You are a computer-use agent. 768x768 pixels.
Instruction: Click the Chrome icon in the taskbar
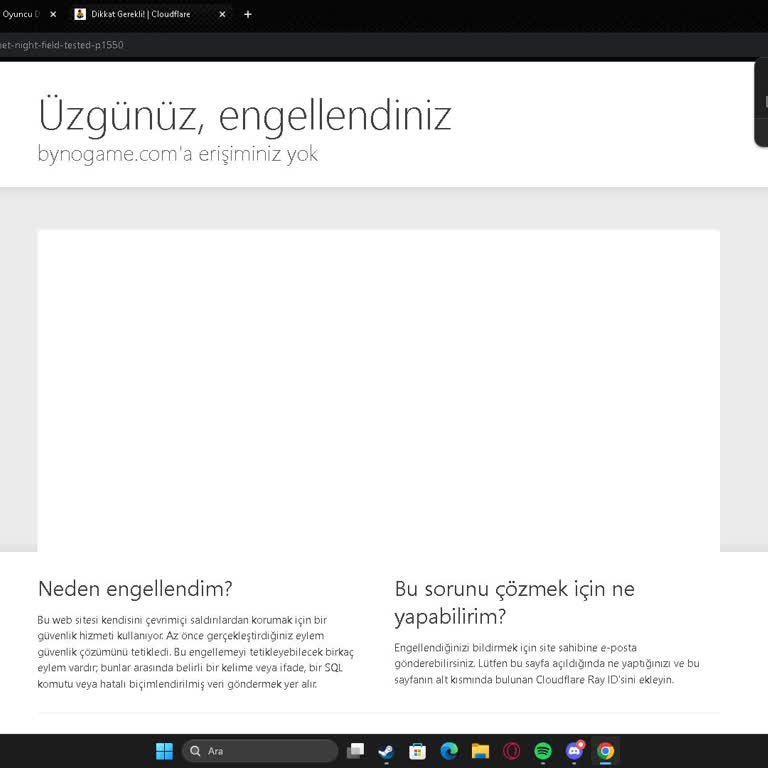click(x=605, y=751)
